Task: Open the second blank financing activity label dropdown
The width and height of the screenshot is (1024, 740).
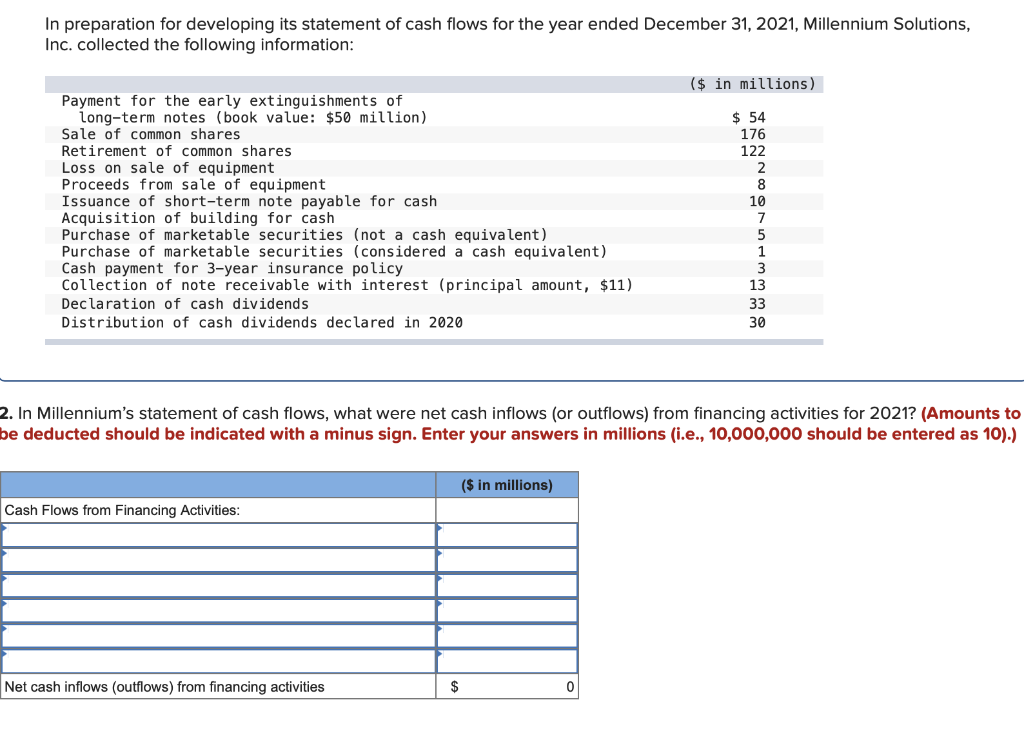Action: (x=218, y=560)
